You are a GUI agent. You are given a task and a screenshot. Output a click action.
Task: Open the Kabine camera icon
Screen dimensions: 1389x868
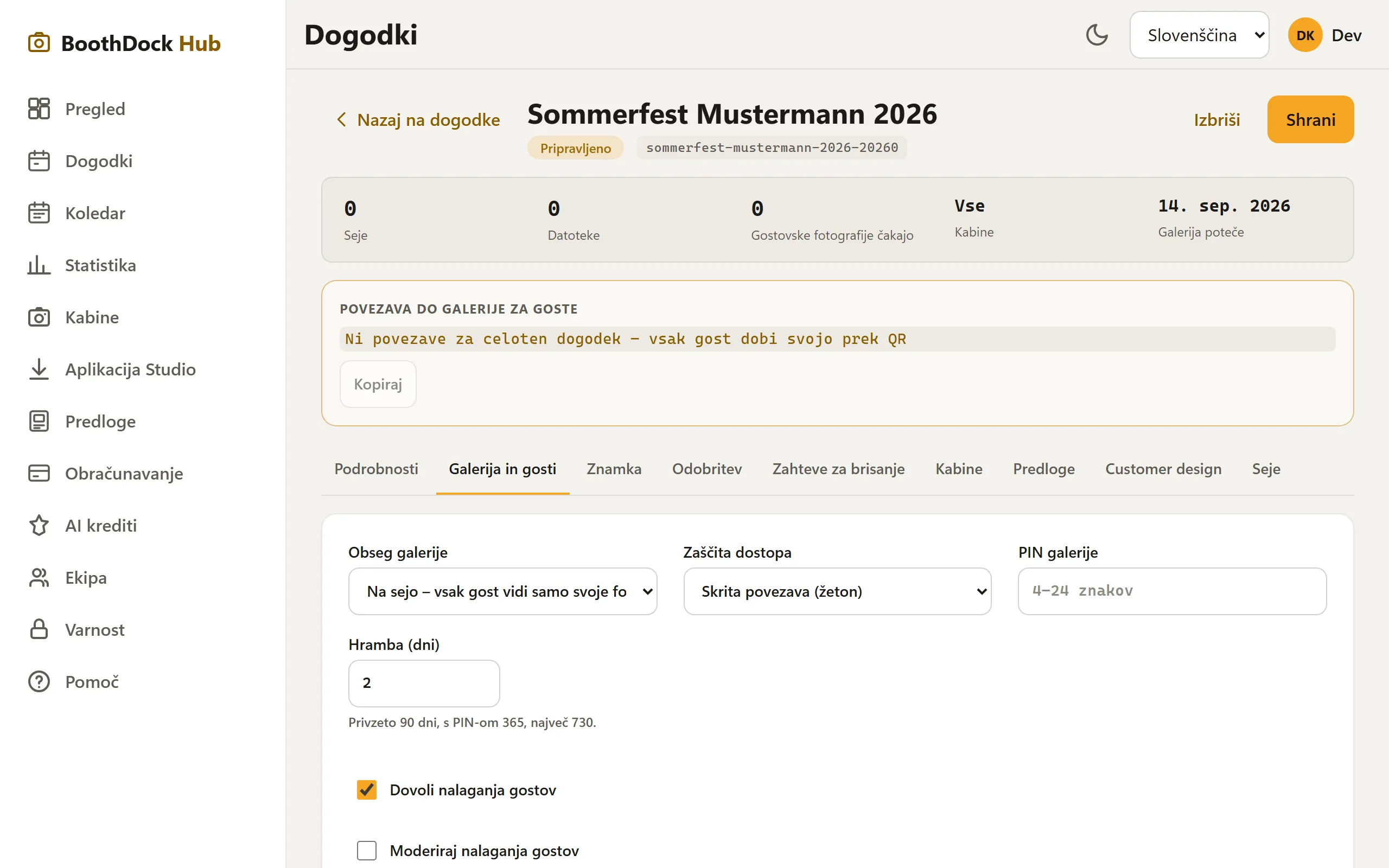[39, 317]
